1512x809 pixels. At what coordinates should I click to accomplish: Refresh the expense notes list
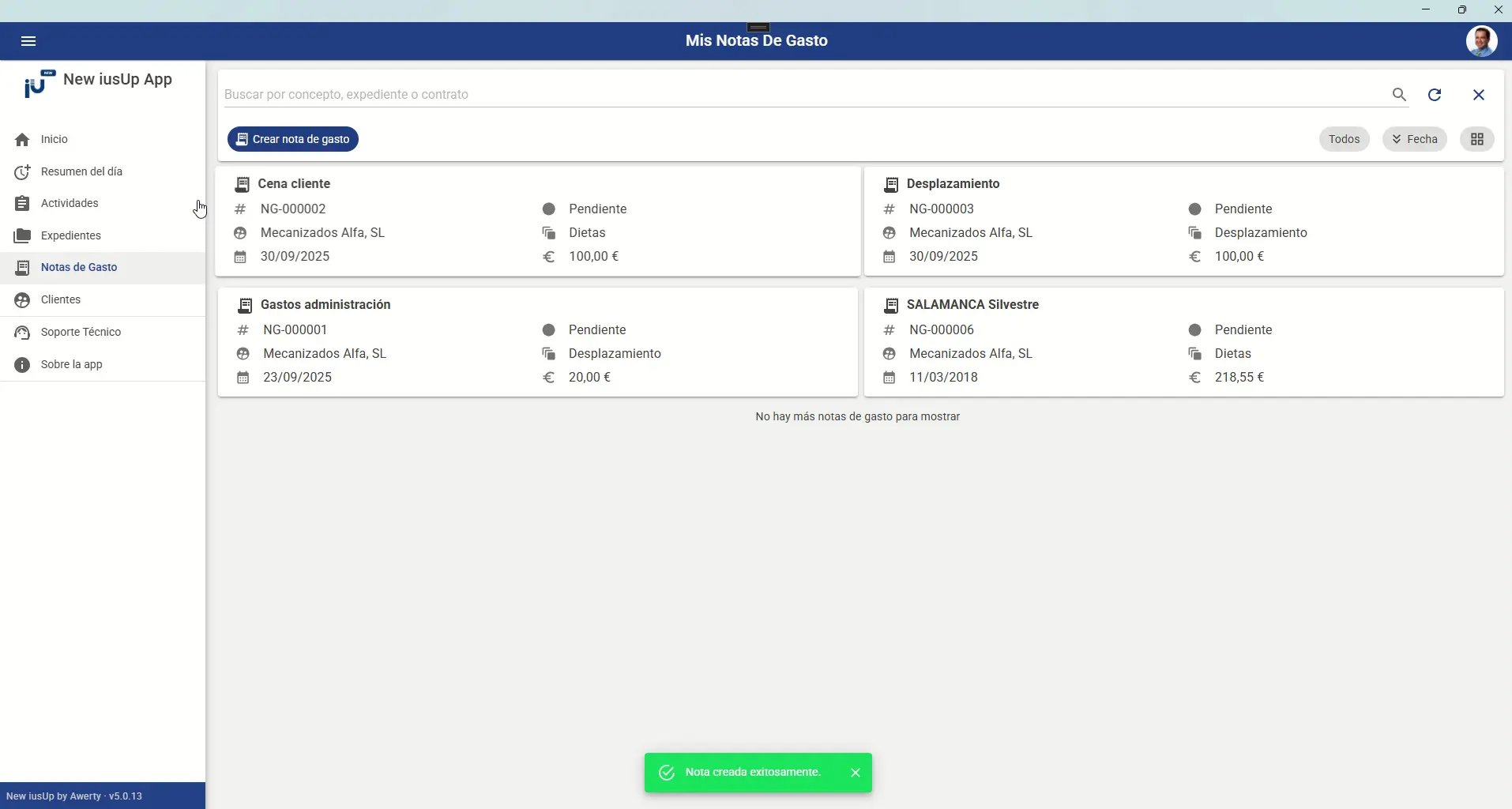pos(1435,95)
